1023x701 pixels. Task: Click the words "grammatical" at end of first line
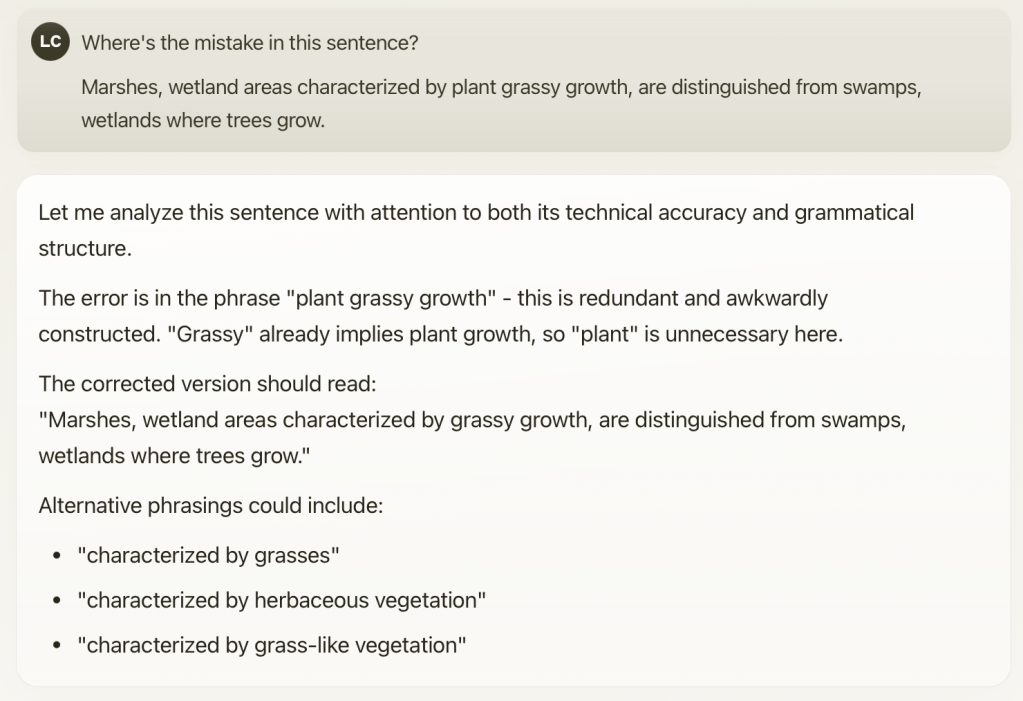[x=854, y=213]
